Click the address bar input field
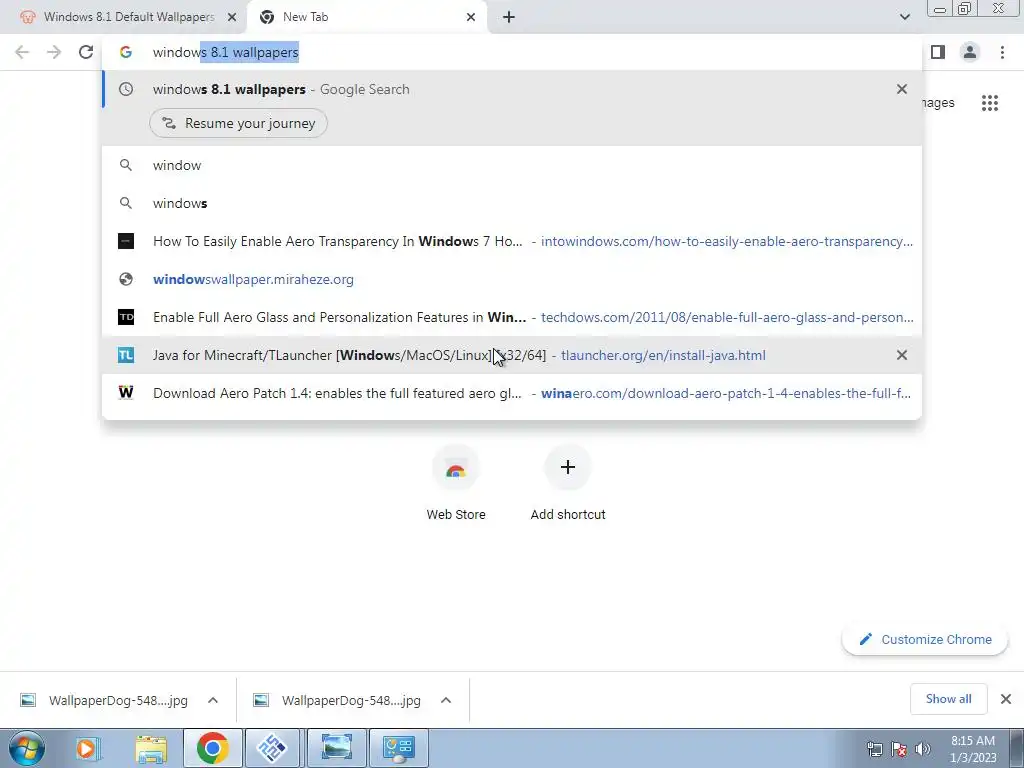The image size is (1024, 768). [x=513, y=52]
